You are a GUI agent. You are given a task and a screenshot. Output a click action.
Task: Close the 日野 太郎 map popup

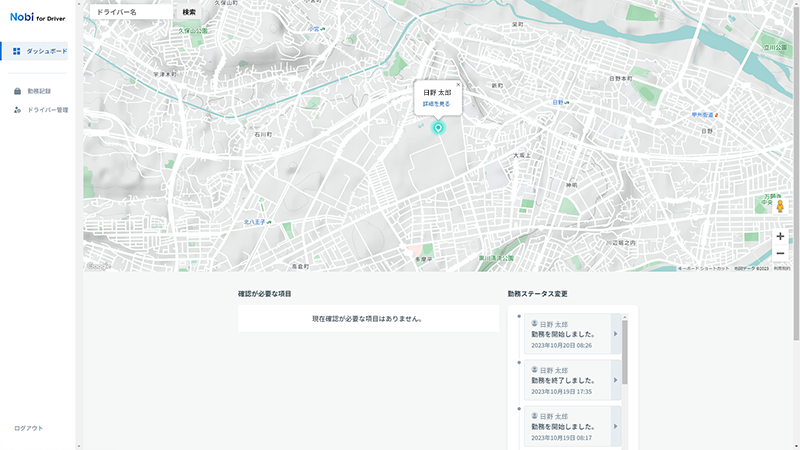click(458, 85)
